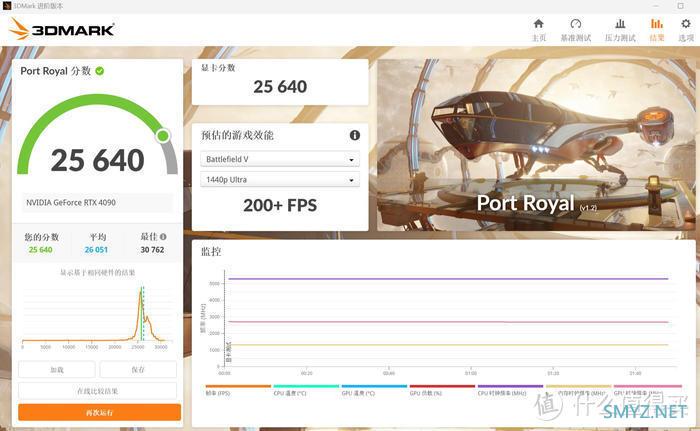700x431 pixels.
Task: Toggle the CPU 温度 teal legend item
Action: coord(306,390)
